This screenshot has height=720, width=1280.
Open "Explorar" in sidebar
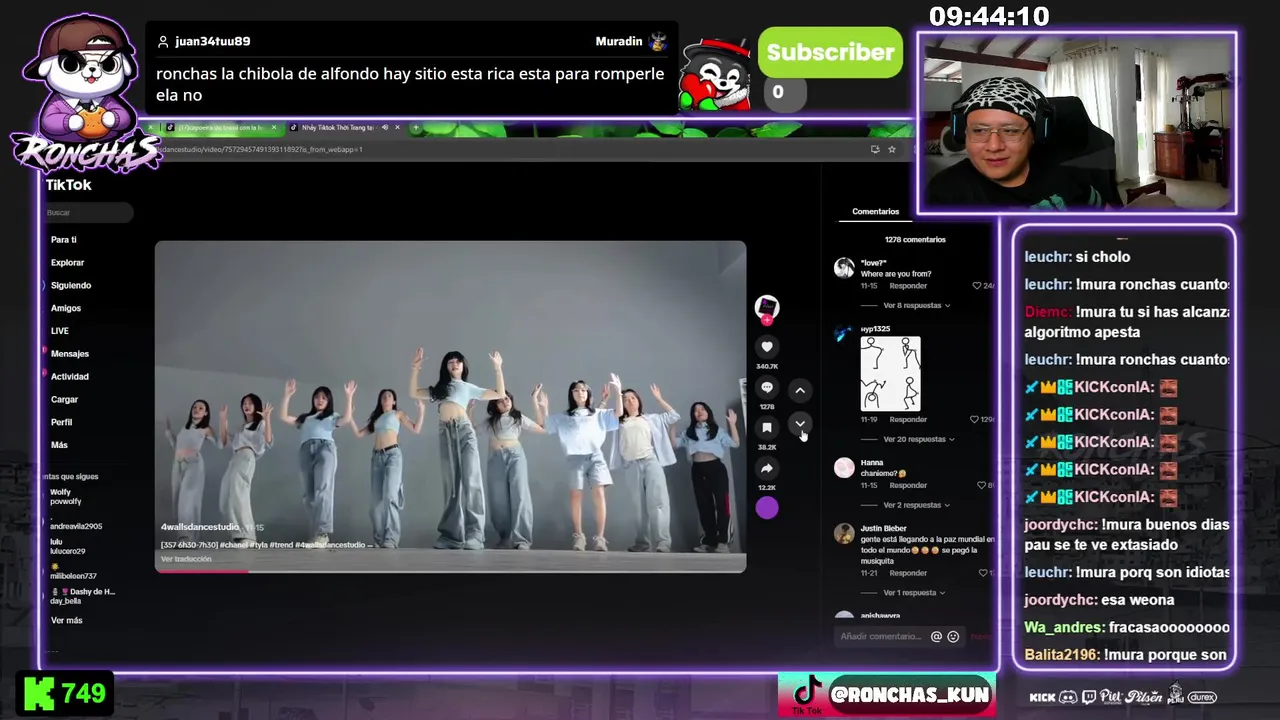tap(68, 263)
